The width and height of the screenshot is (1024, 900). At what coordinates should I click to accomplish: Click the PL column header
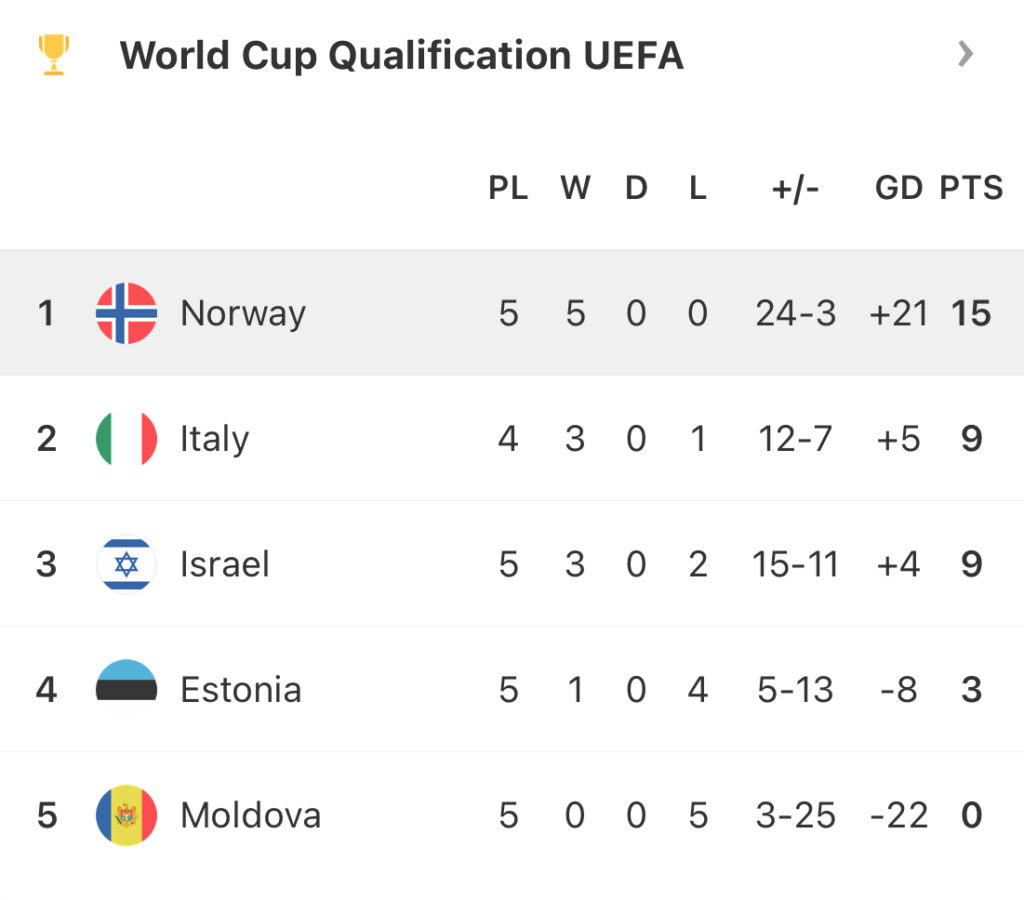click(508, 188)
